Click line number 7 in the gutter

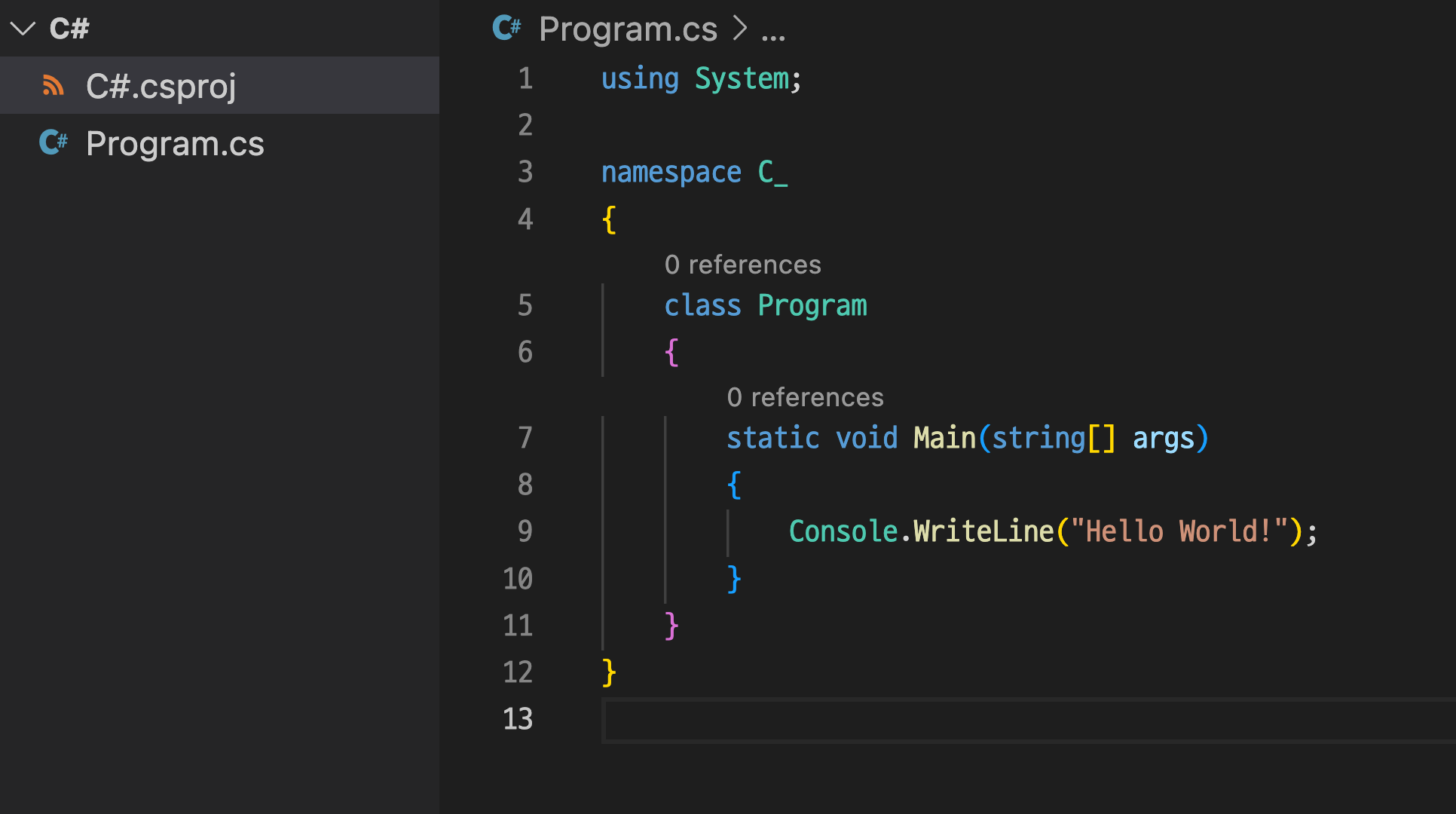point(525,438)
